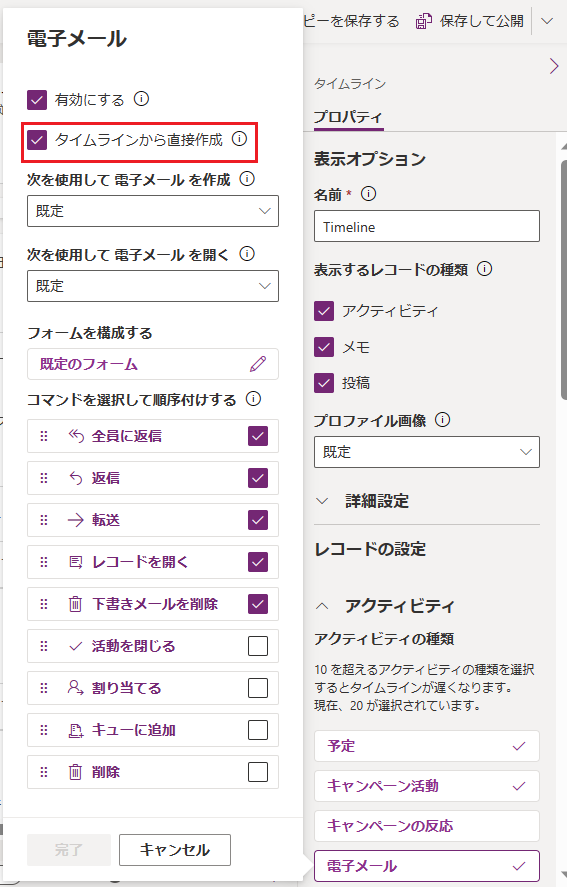Click info icon next to プロファイル画像
567x887 pixels.
(x=443, y=420)
